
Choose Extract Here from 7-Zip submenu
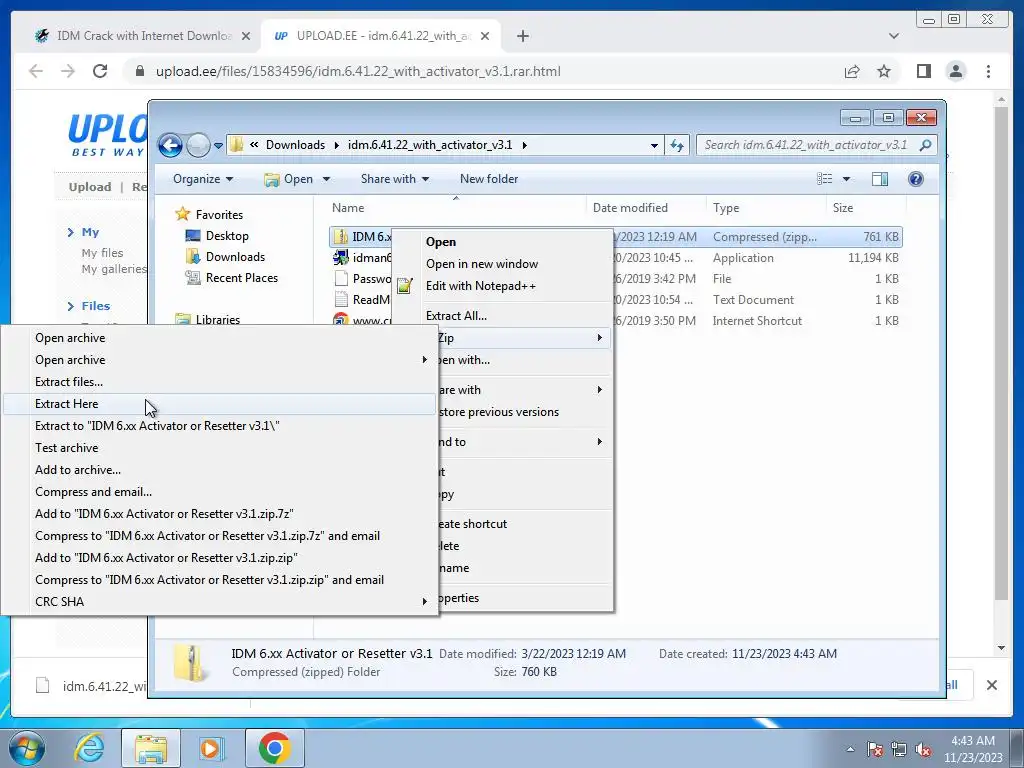(219, 404)
